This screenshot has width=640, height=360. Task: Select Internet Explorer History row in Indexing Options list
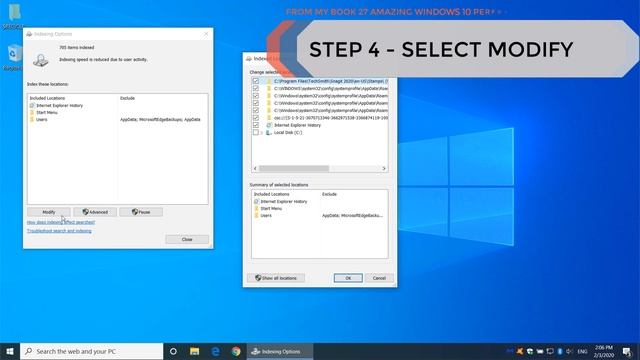(x=60, y=105)
